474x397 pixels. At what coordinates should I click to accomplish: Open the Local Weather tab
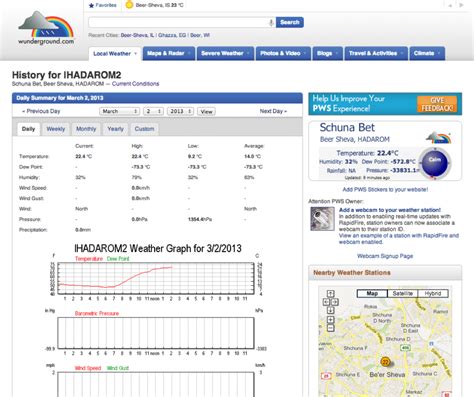point(115,54)
